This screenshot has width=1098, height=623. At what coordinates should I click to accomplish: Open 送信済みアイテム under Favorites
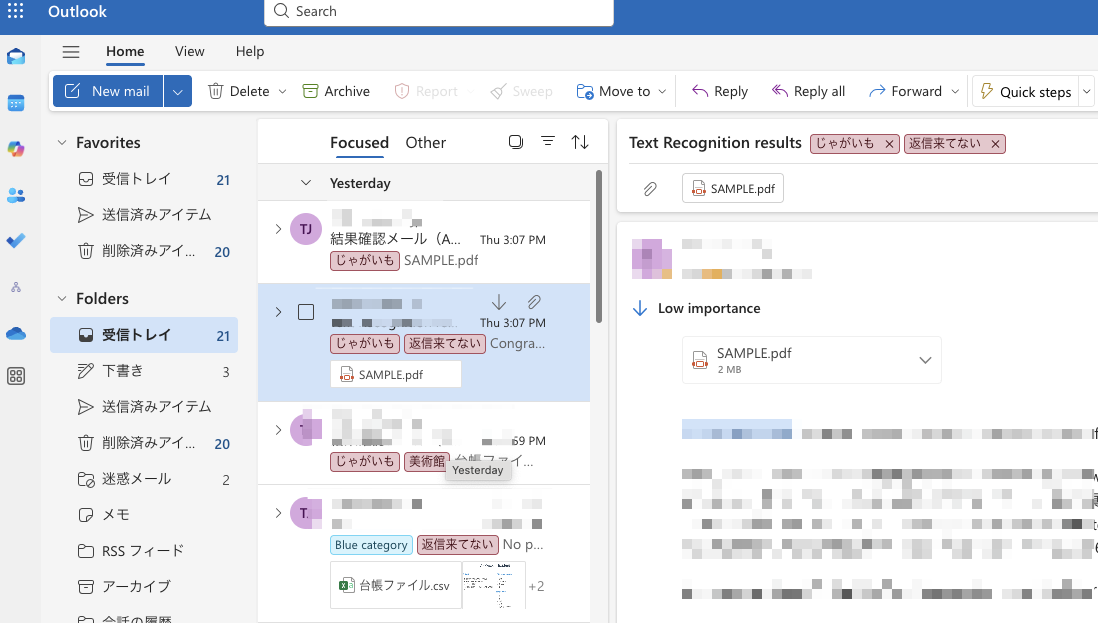(144, 215)
